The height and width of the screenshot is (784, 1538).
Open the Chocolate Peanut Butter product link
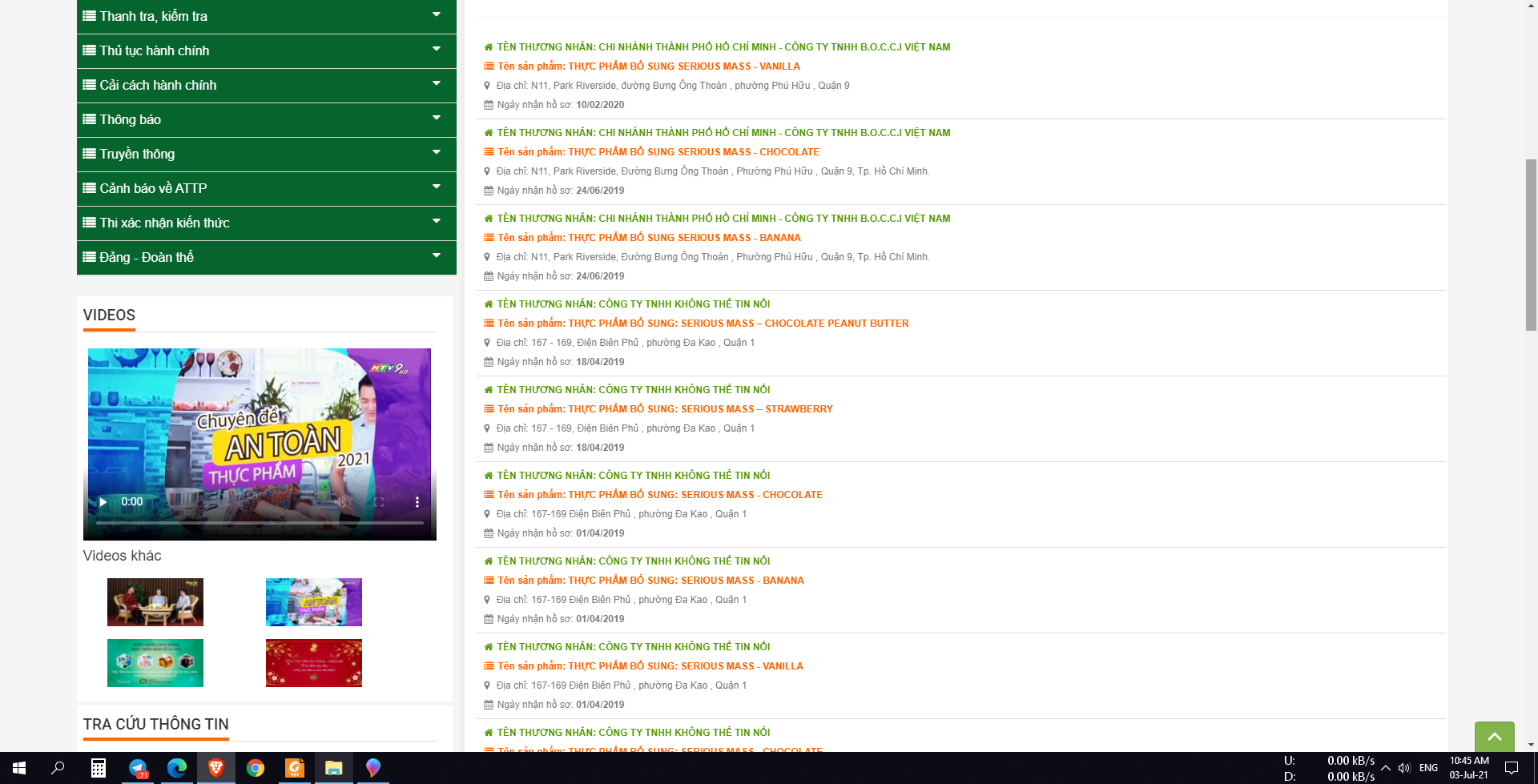coord(703,324)
